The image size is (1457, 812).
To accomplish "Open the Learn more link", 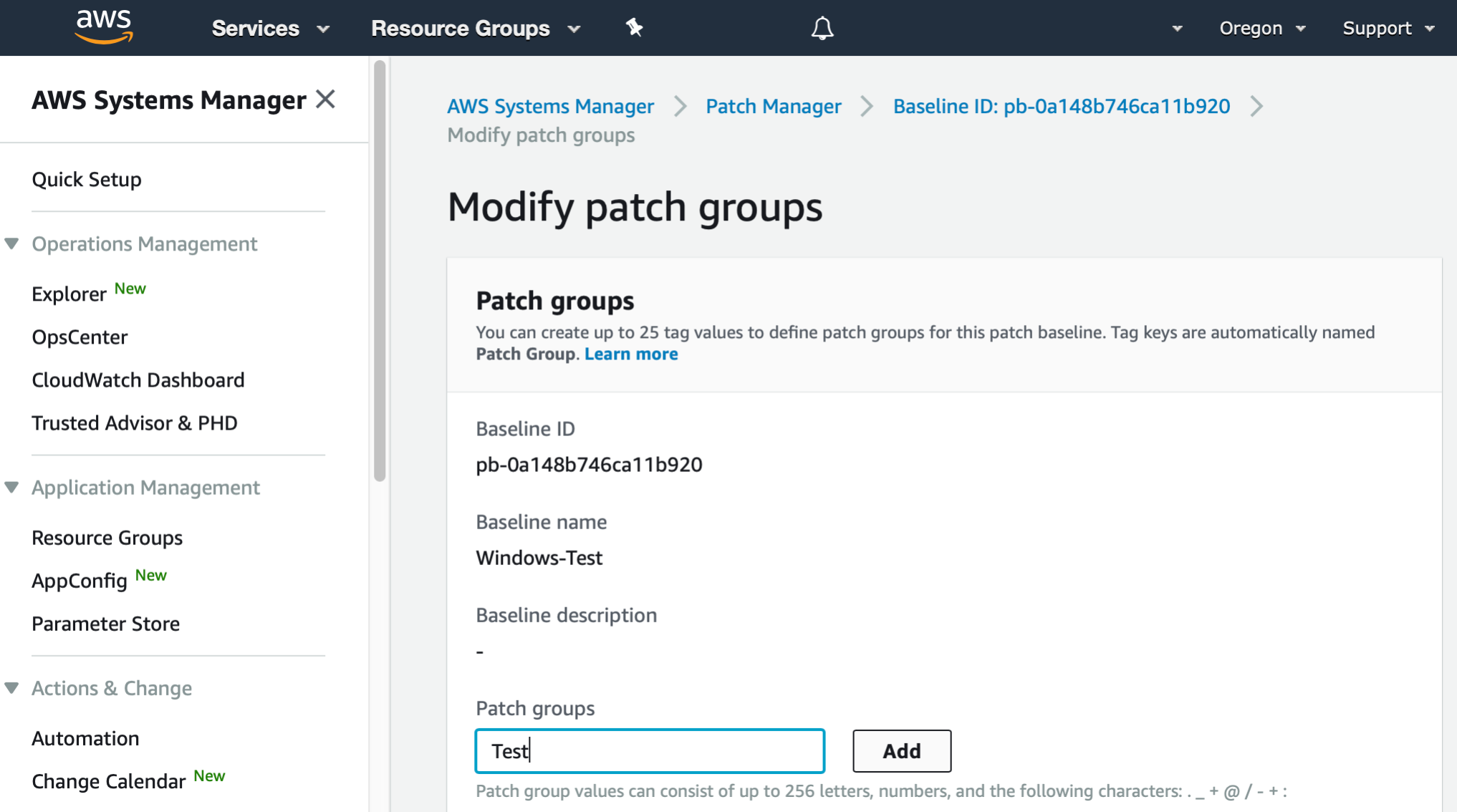I will (x=630, y=353).
